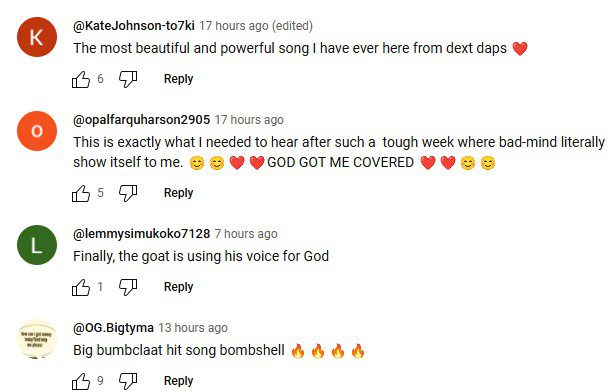The image size is (612, 392).
Task: Reply to lemmysimukoko7128's comment
Action: click(178, 287)
